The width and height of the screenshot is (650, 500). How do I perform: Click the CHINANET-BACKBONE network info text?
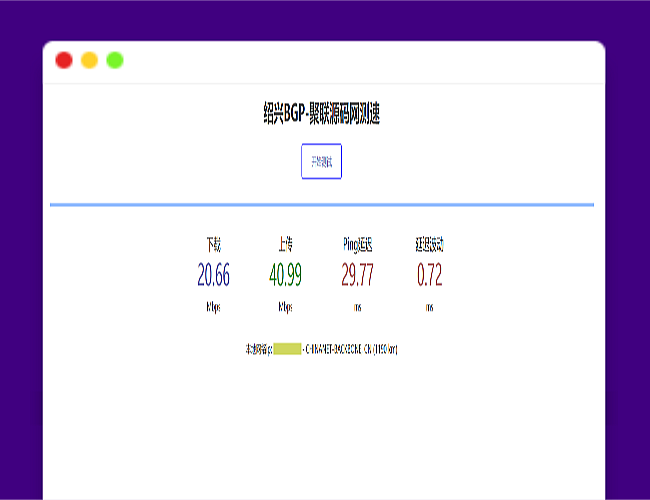pyautogui.click(x=350, y=349)
